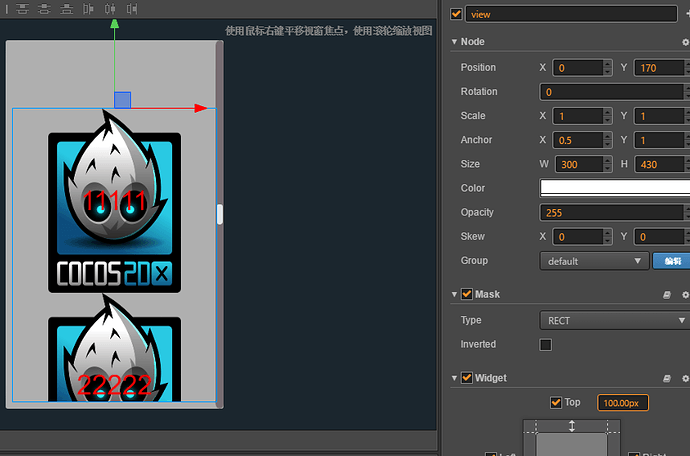Click the Size W field showing 300
This screenshot has width=690, height=456.
point(579,165)
